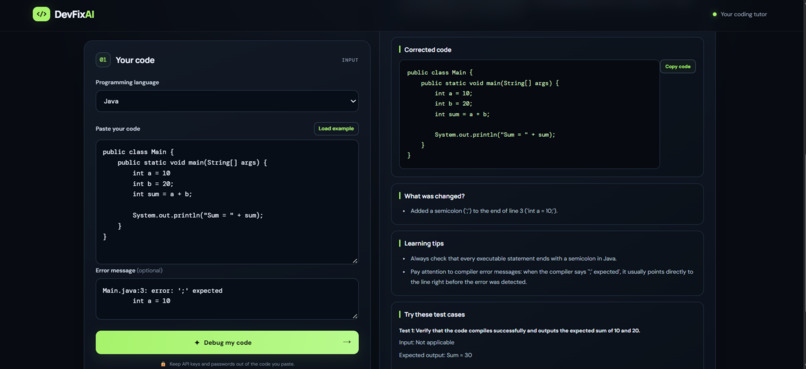The width and height of the screenshot is (806, 369).
Task: Click the arrow icon on the Debug button
Action: point(347,342)
